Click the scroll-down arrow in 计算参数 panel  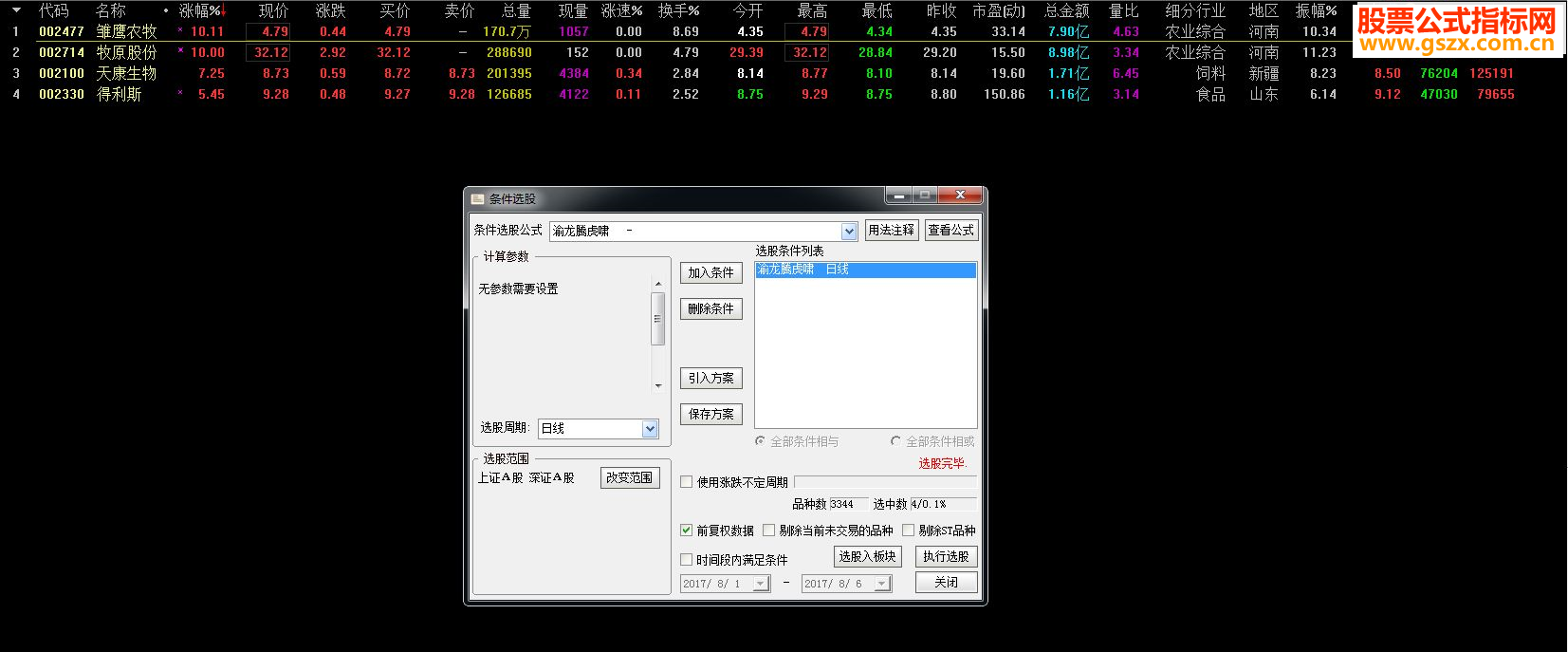click(x=658, y=385)
